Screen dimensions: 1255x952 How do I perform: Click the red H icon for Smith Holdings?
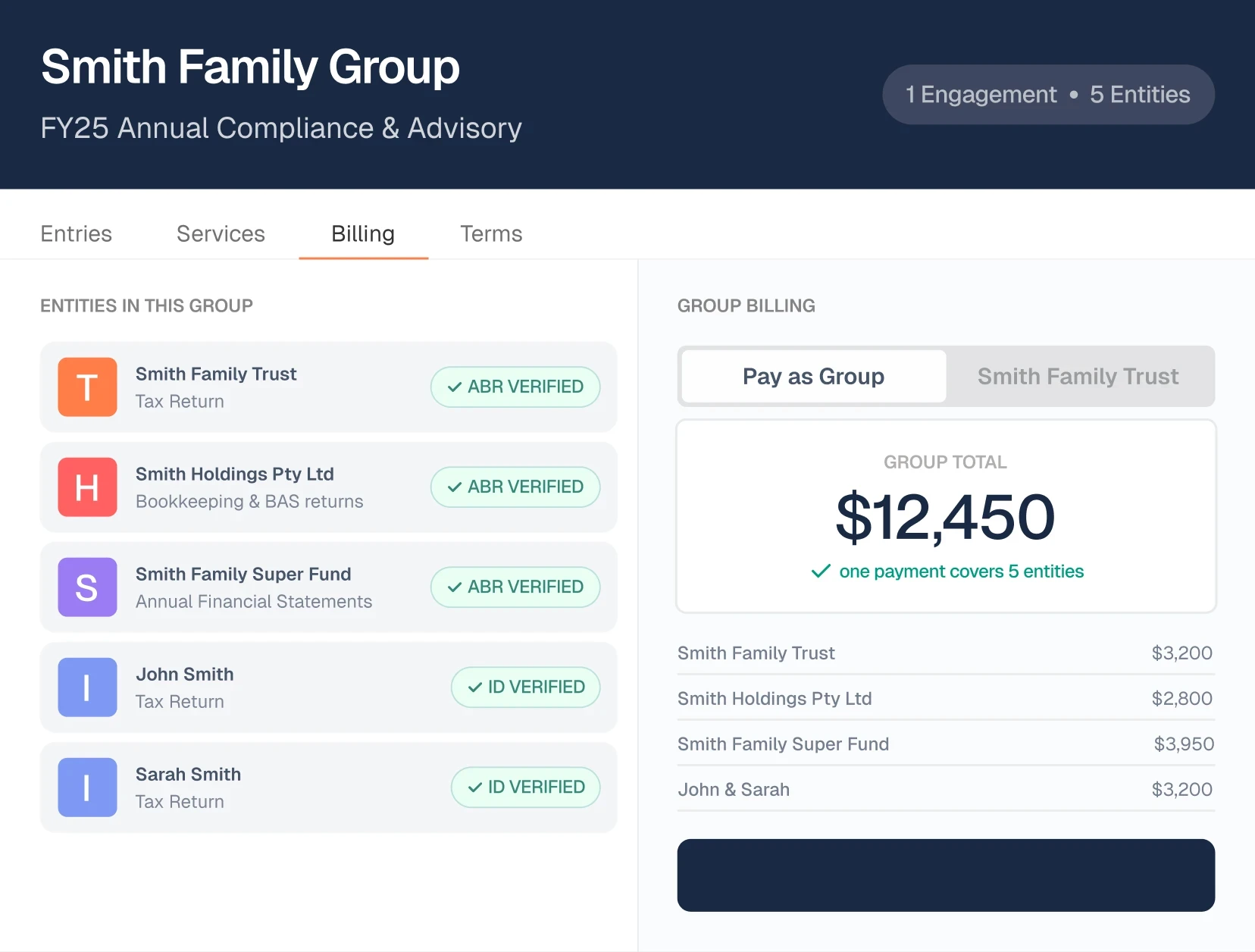click(x=87, y=487)
